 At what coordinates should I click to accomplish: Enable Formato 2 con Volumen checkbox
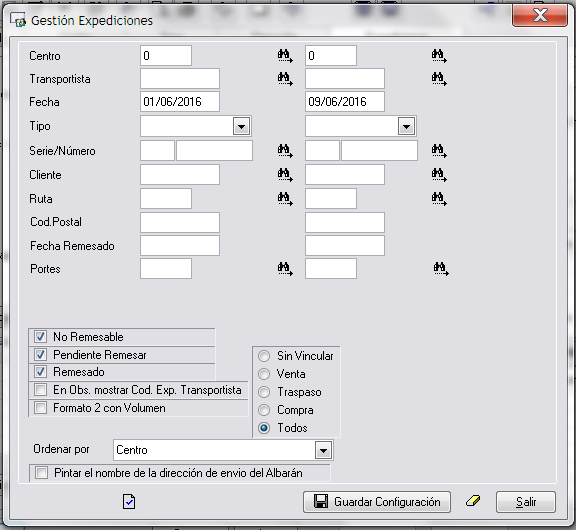point(40,408)
